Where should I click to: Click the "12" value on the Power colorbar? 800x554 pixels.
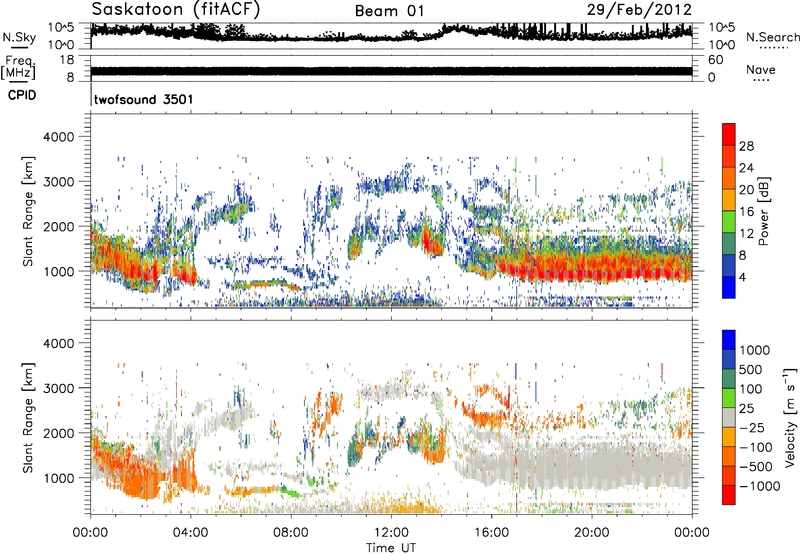pos(746,234)
